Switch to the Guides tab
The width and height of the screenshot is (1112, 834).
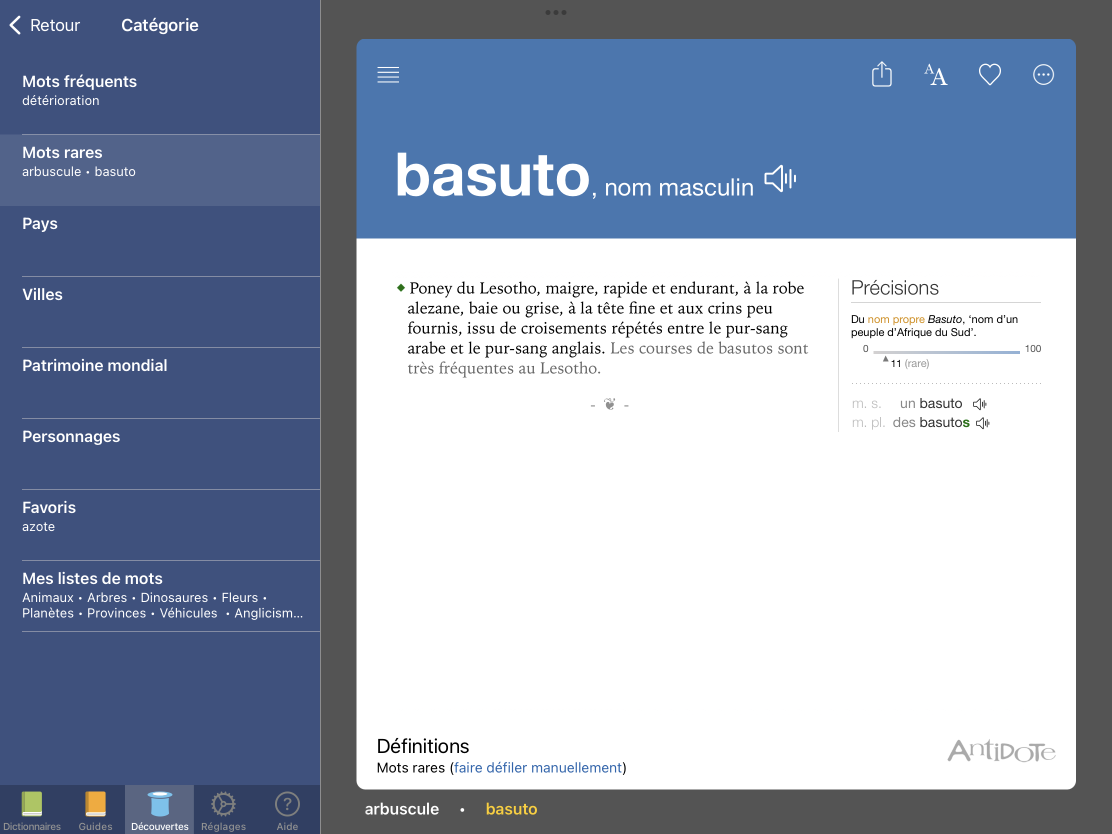coord(95,809)
